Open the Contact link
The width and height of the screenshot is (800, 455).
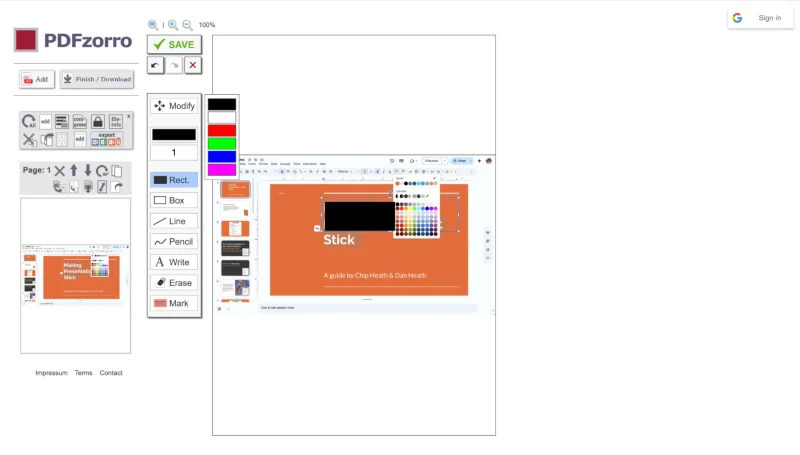tap(111, 373)
